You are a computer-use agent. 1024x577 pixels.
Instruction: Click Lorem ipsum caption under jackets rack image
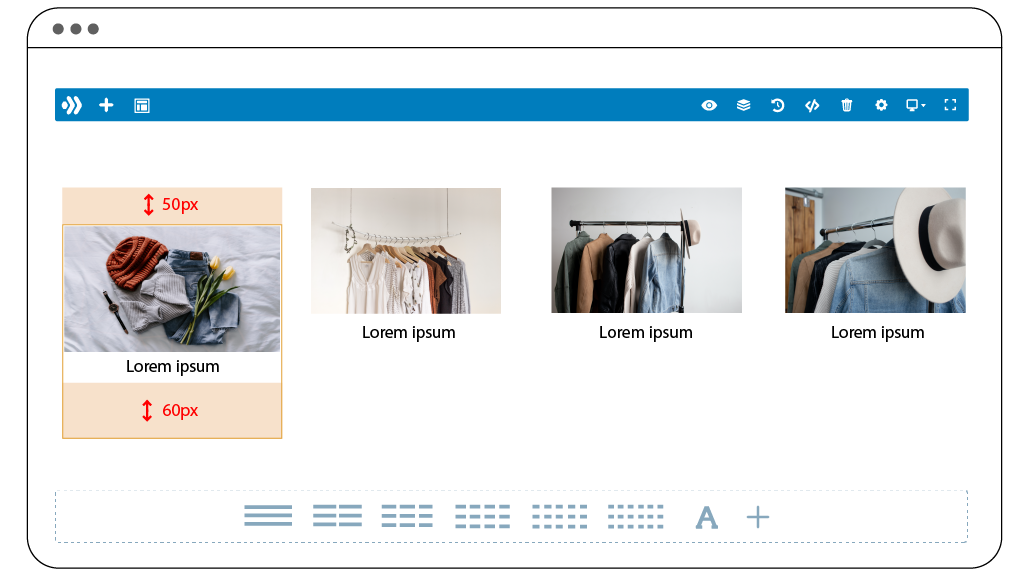coord(645,333)
